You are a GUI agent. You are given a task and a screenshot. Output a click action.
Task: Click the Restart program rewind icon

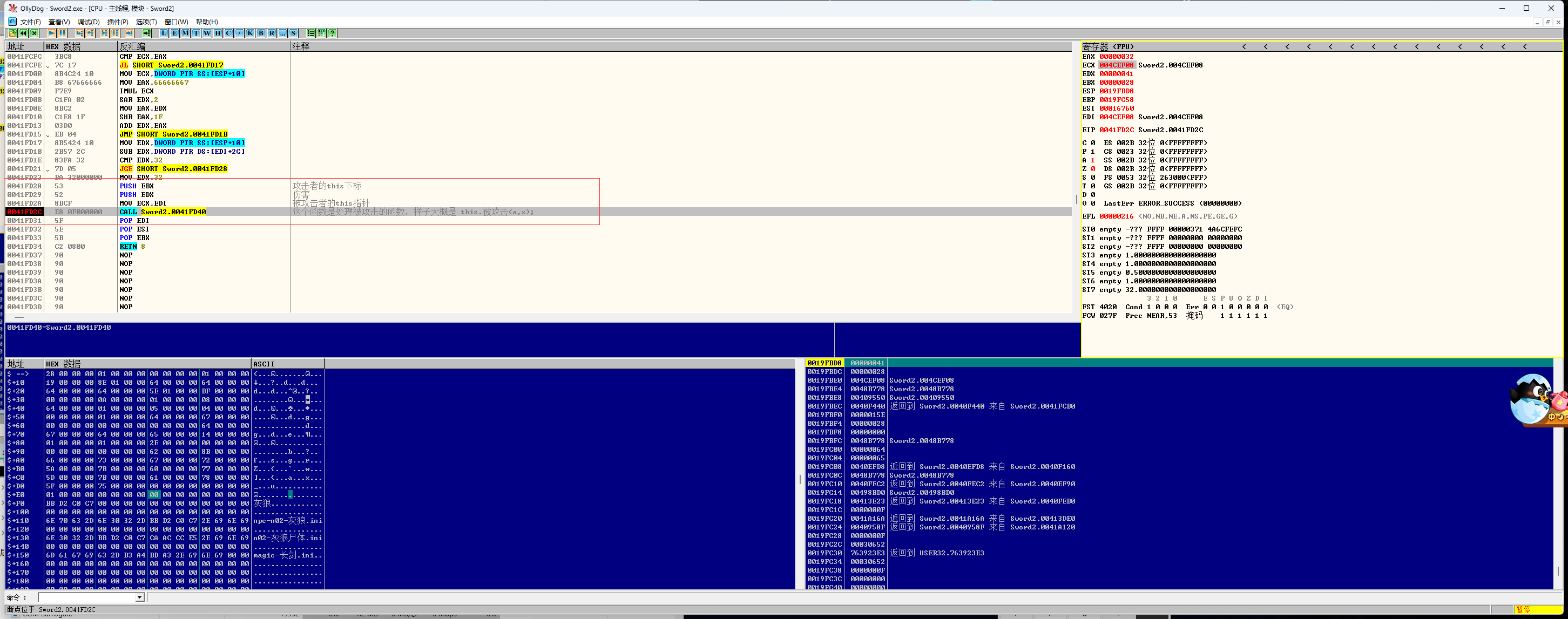tap(23, 33)
